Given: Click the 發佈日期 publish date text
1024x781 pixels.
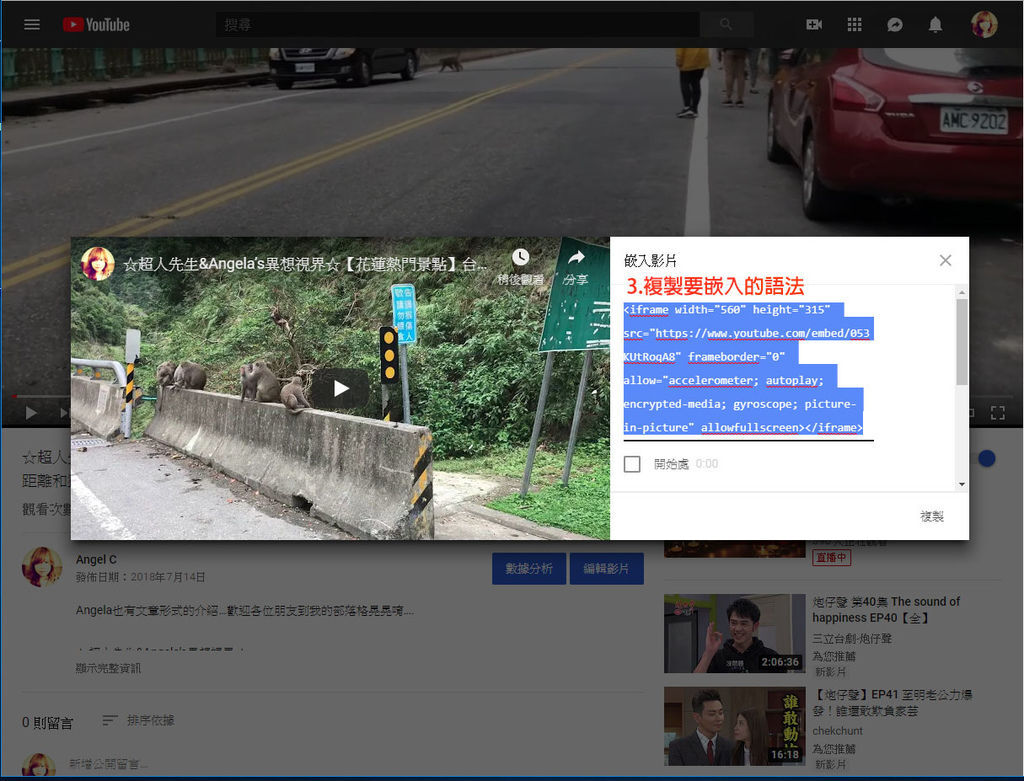Looking at the screenshot, I should [x=140, y=577].
